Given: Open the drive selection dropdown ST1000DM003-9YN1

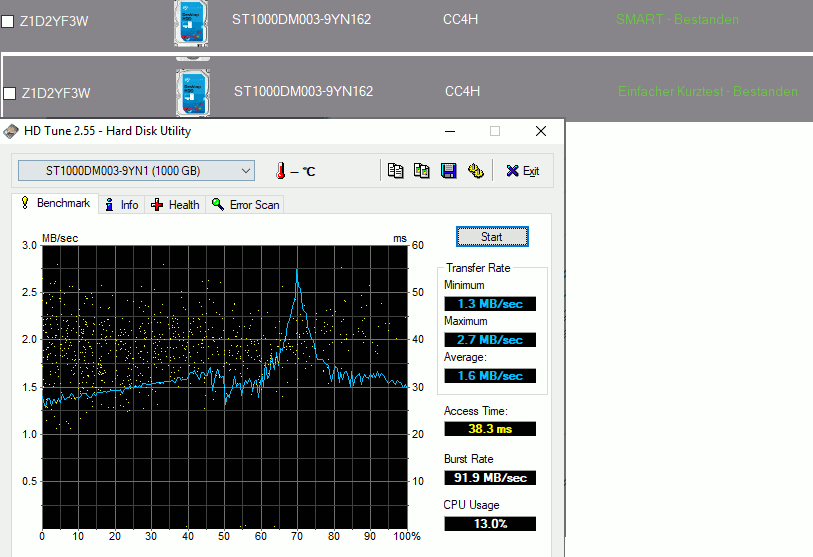Looking at the screenshot, I should tap(136, 171).
